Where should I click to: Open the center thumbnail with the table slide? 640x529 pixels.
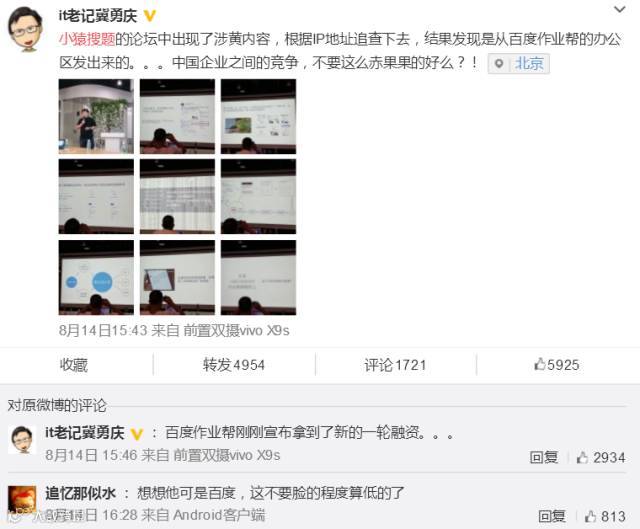coord(177,196)
